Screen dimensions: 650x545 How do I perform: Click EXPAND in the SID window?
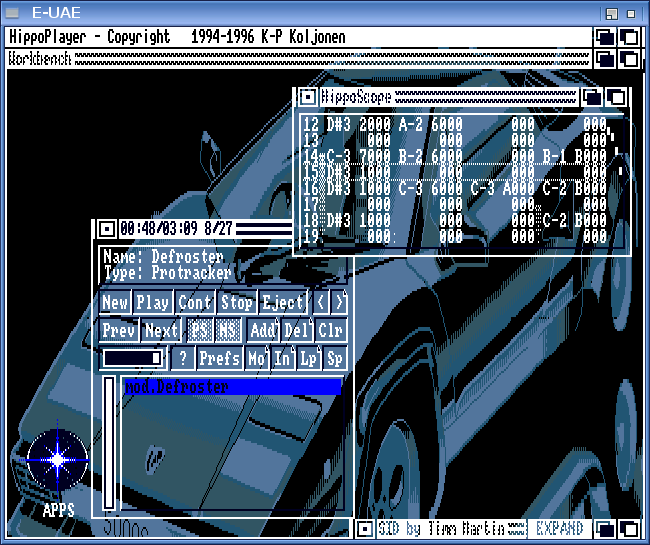coord(560,529)
